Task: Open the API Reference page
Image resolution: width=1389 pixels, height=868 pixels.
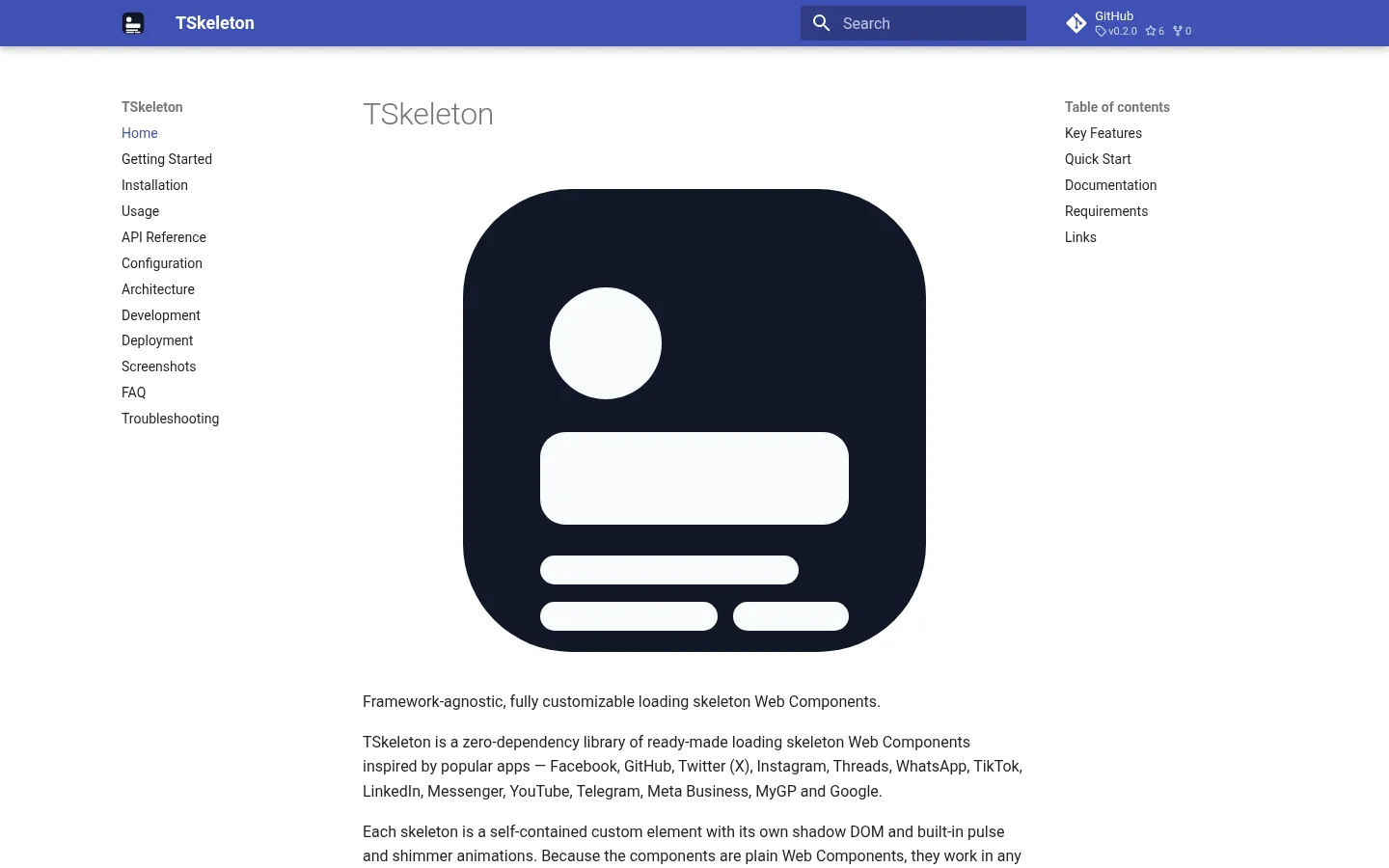Action: [x=164, y=237]
